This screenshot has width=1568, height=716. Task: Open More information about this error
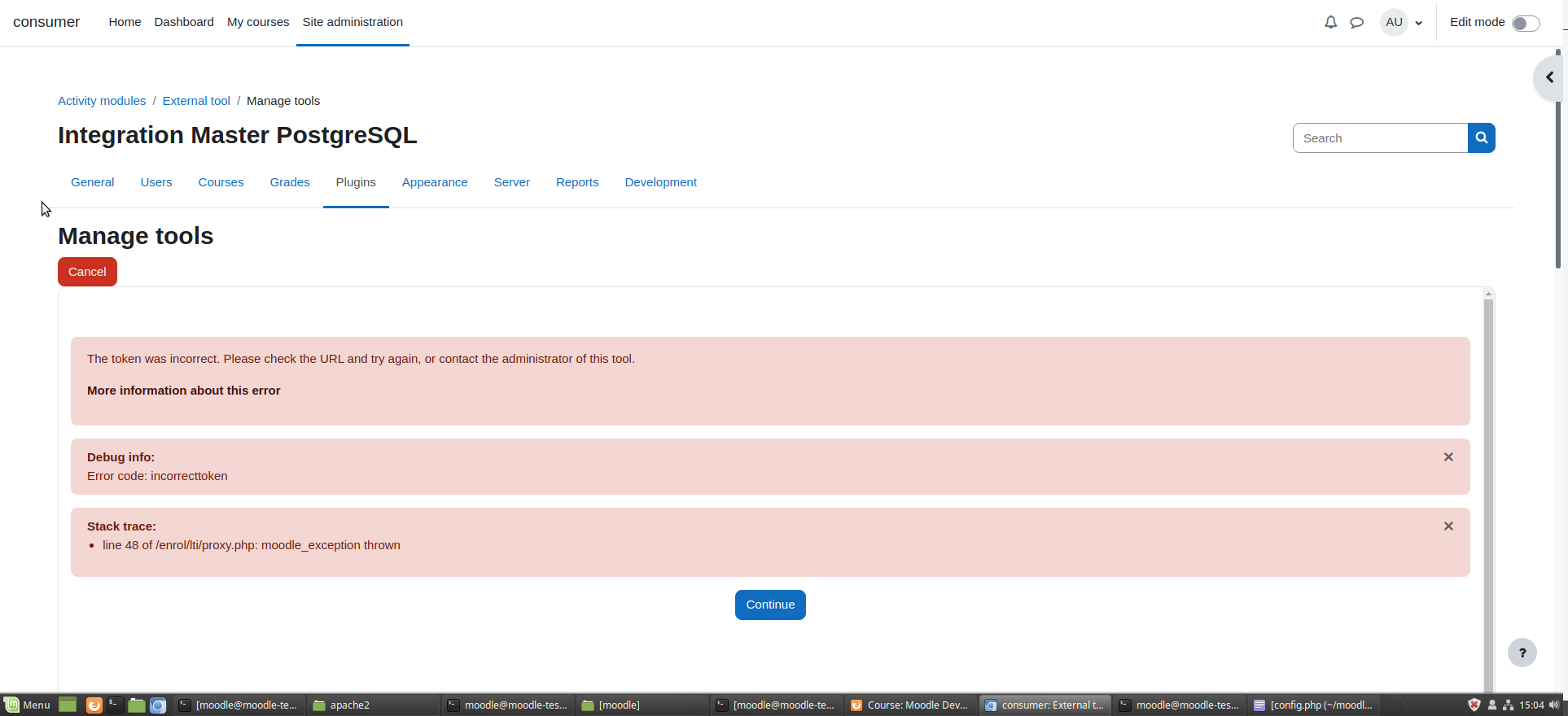(184, 391)
